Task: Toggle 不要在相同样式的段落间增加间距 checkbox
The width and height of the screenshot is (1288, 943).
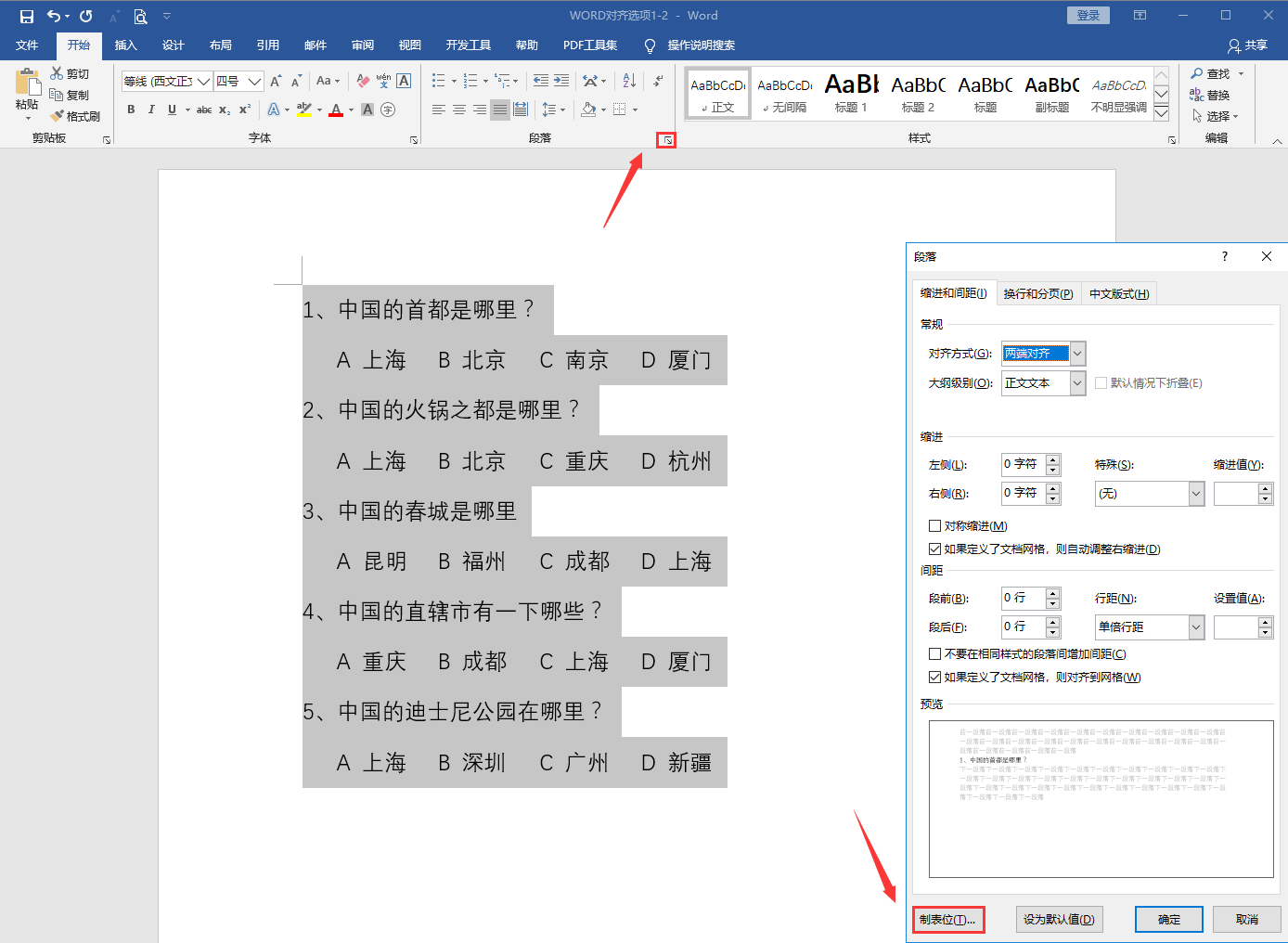Action: 935,653
